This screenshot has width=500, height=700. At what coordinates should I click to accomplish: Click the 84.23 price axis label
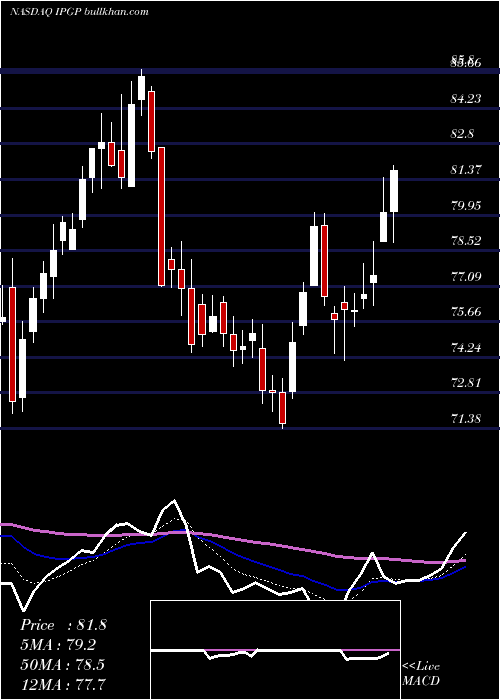[x=466, y=98]
